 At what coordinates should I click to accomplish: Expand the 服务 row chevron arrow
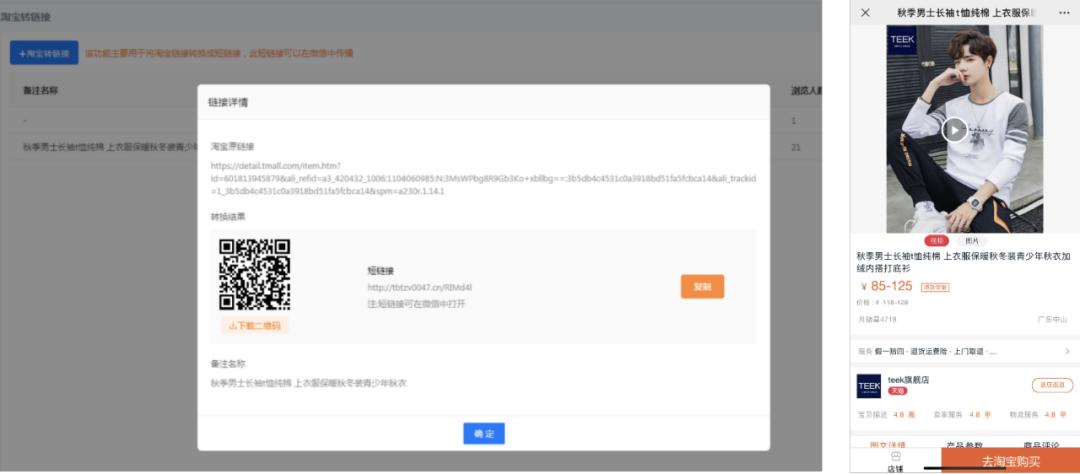click(x=1067, y=351)
